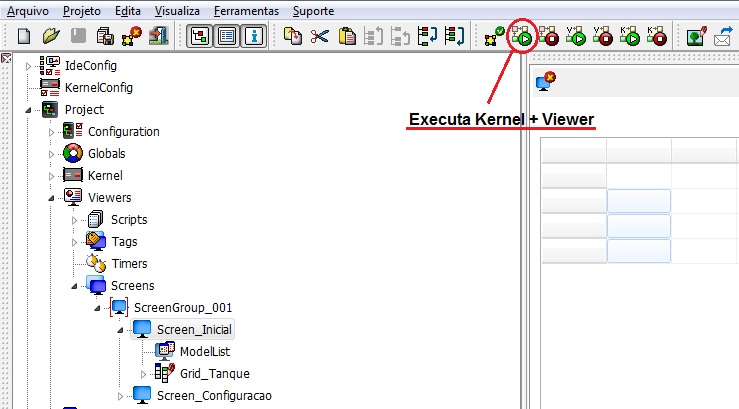This screenshot has width=739, height=409.
Task: Collapse the Project tree node
Action: click(28, 110)
